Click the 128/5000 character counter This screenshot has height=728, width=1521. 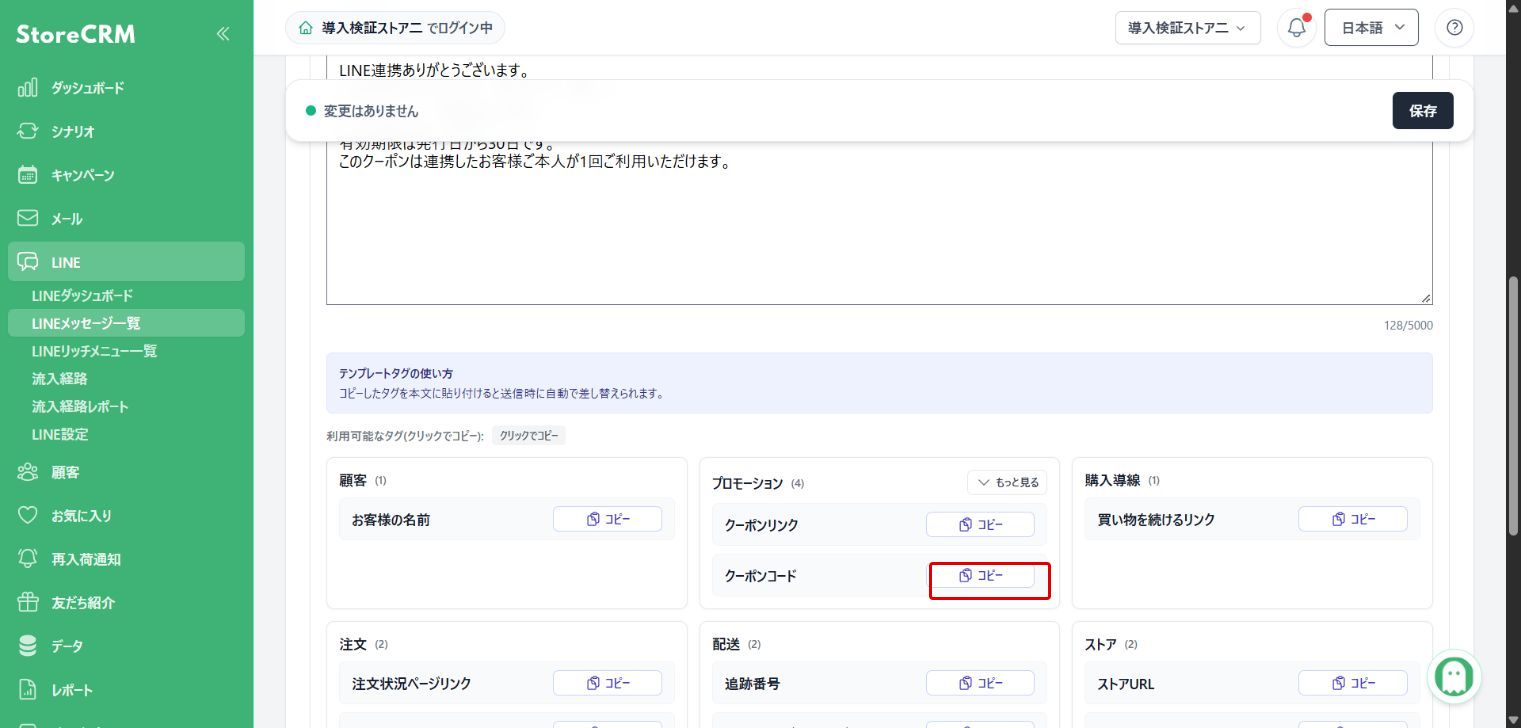point(1408,326)
